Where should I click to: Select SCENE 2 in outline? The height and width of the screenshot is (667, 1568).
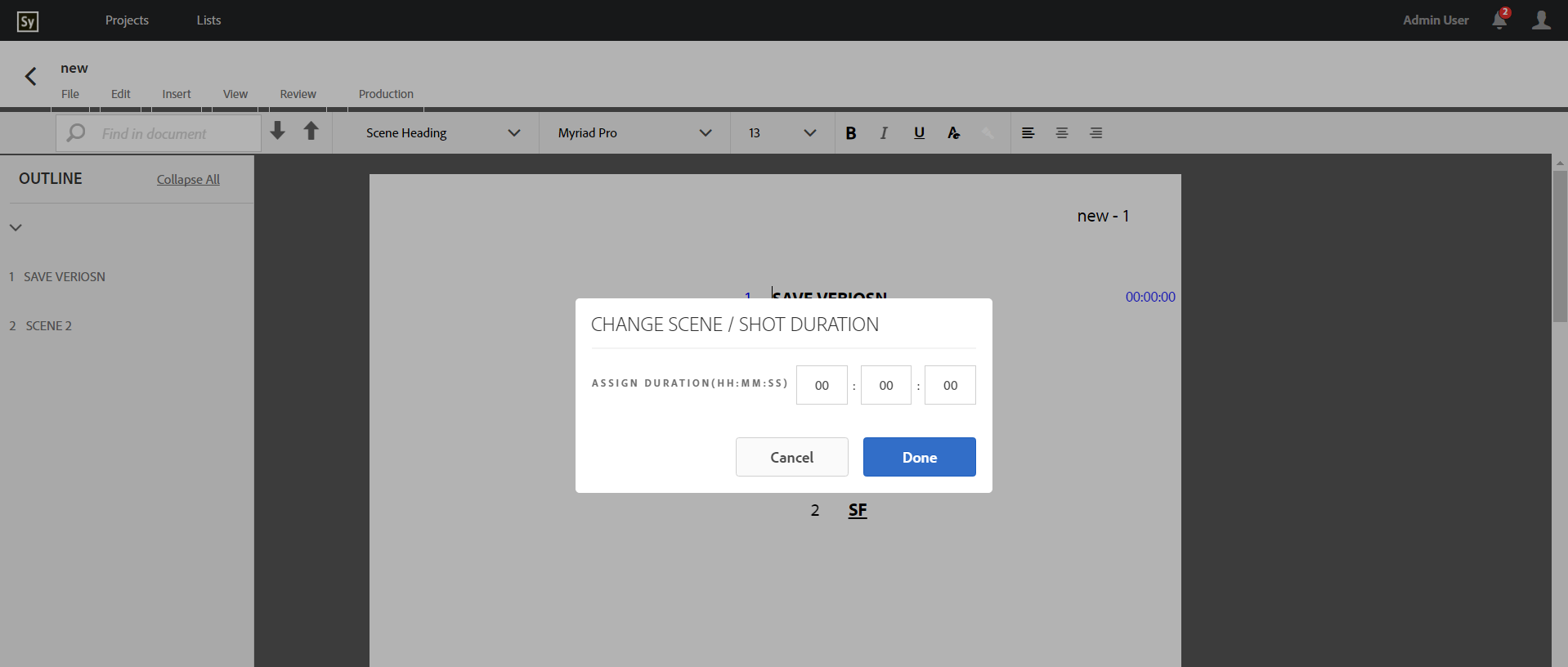[x=48, y=326]
